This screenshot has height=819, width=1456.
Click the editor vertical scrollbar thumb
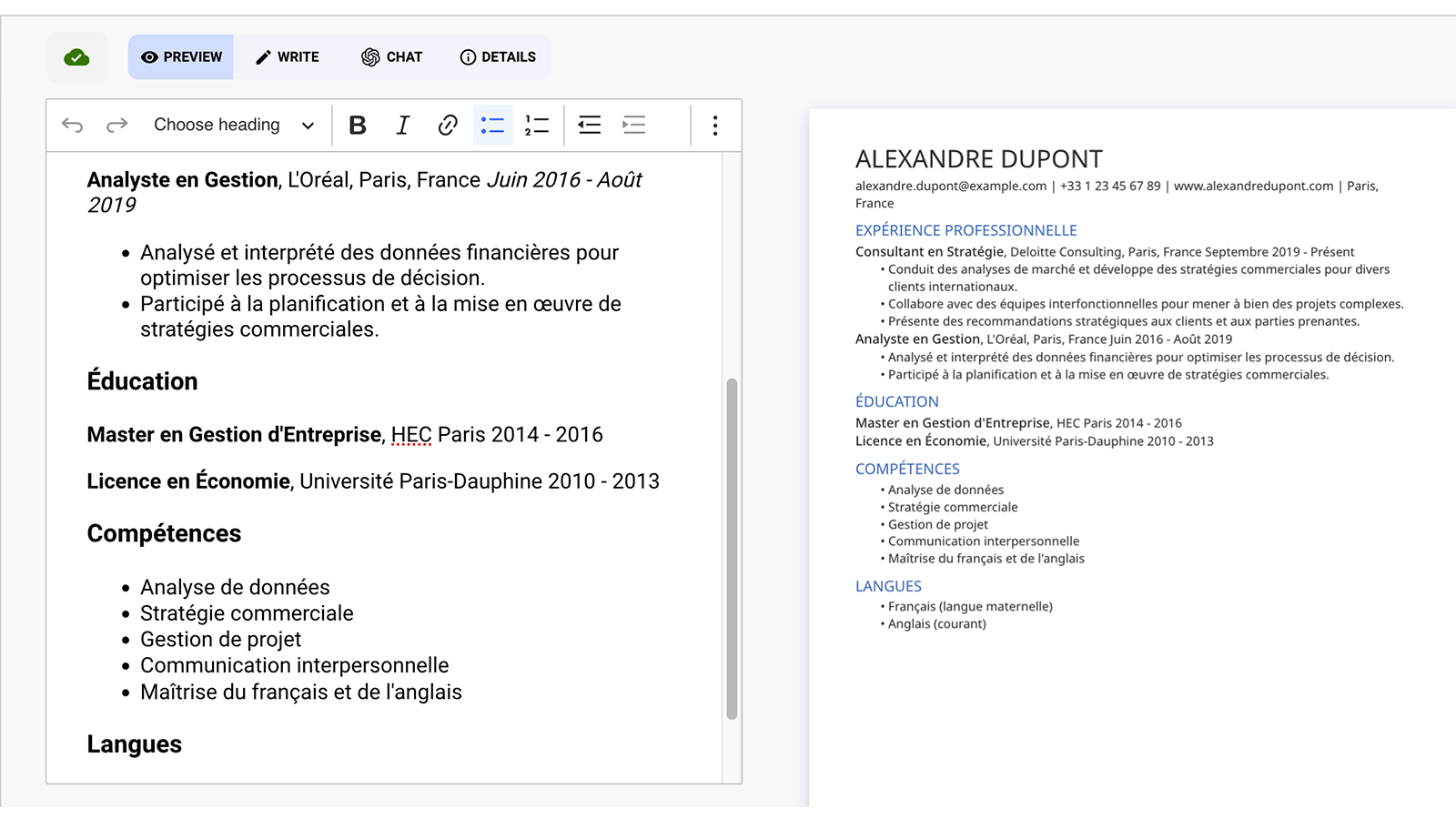732,549
